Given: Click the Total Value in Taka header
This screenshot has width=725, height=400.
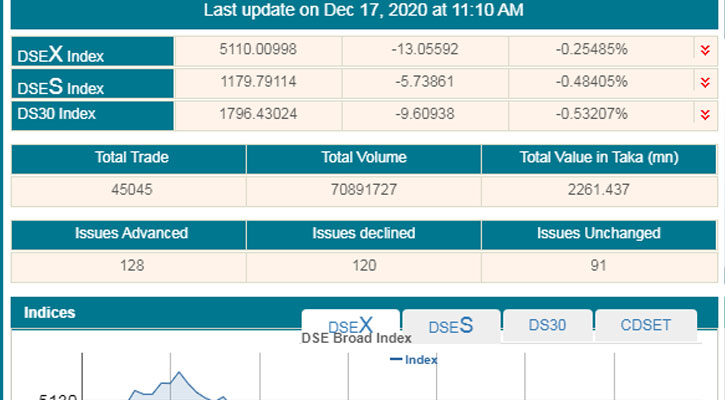Looking at the screenshot, I should (598, 157).
